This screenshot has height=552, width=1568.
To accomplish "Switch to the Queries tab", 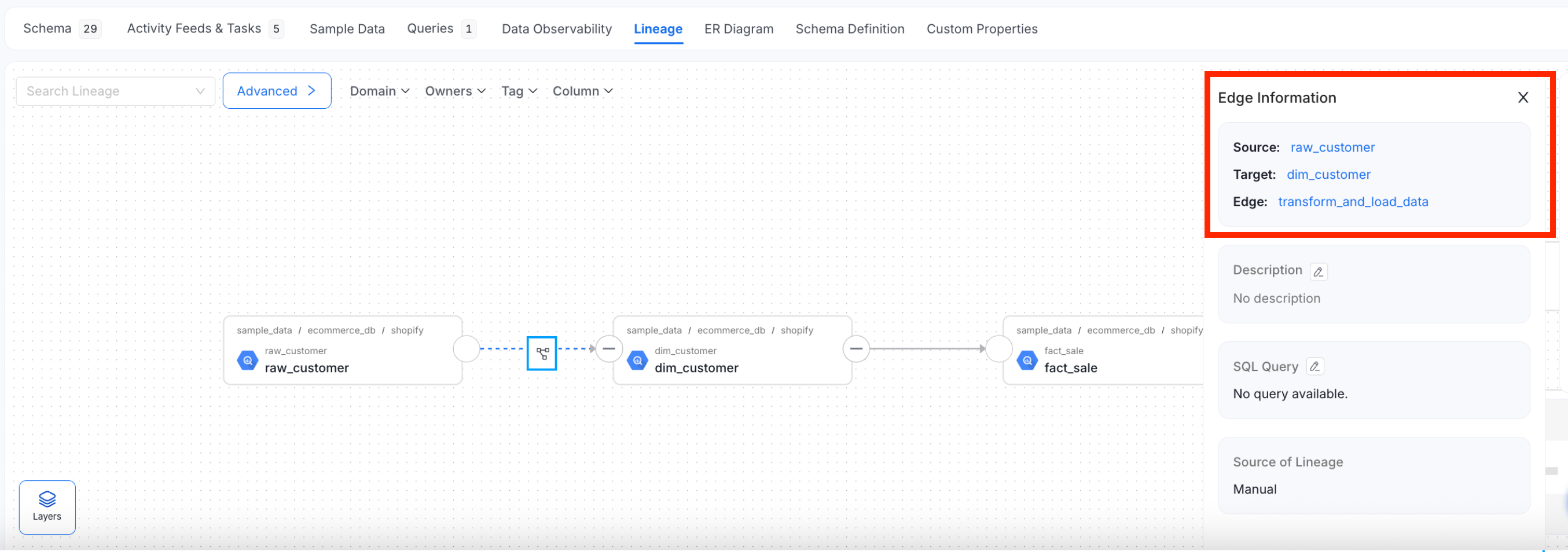I will tap(441, 28).
